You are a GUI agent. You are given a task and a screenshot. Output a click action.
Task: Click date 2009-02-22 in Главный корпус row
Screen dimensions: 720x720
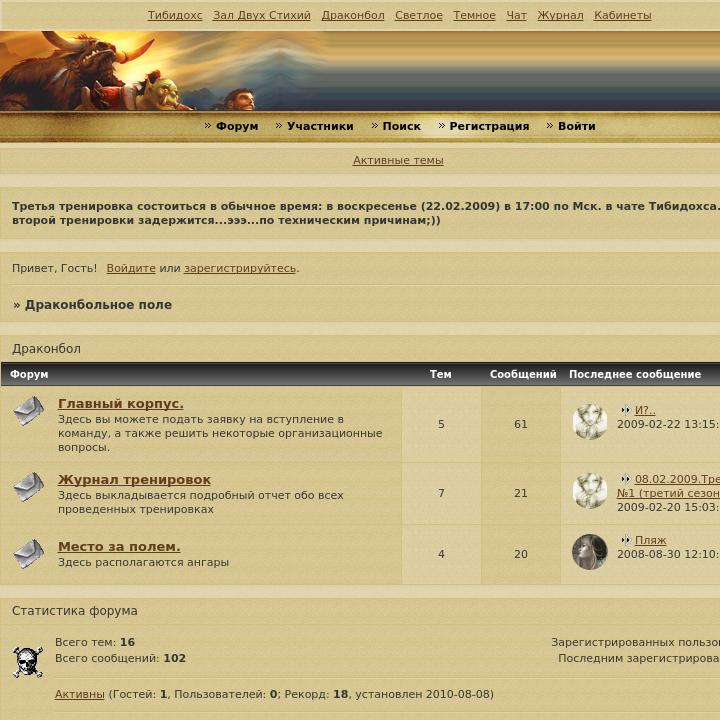pos(668,424)
